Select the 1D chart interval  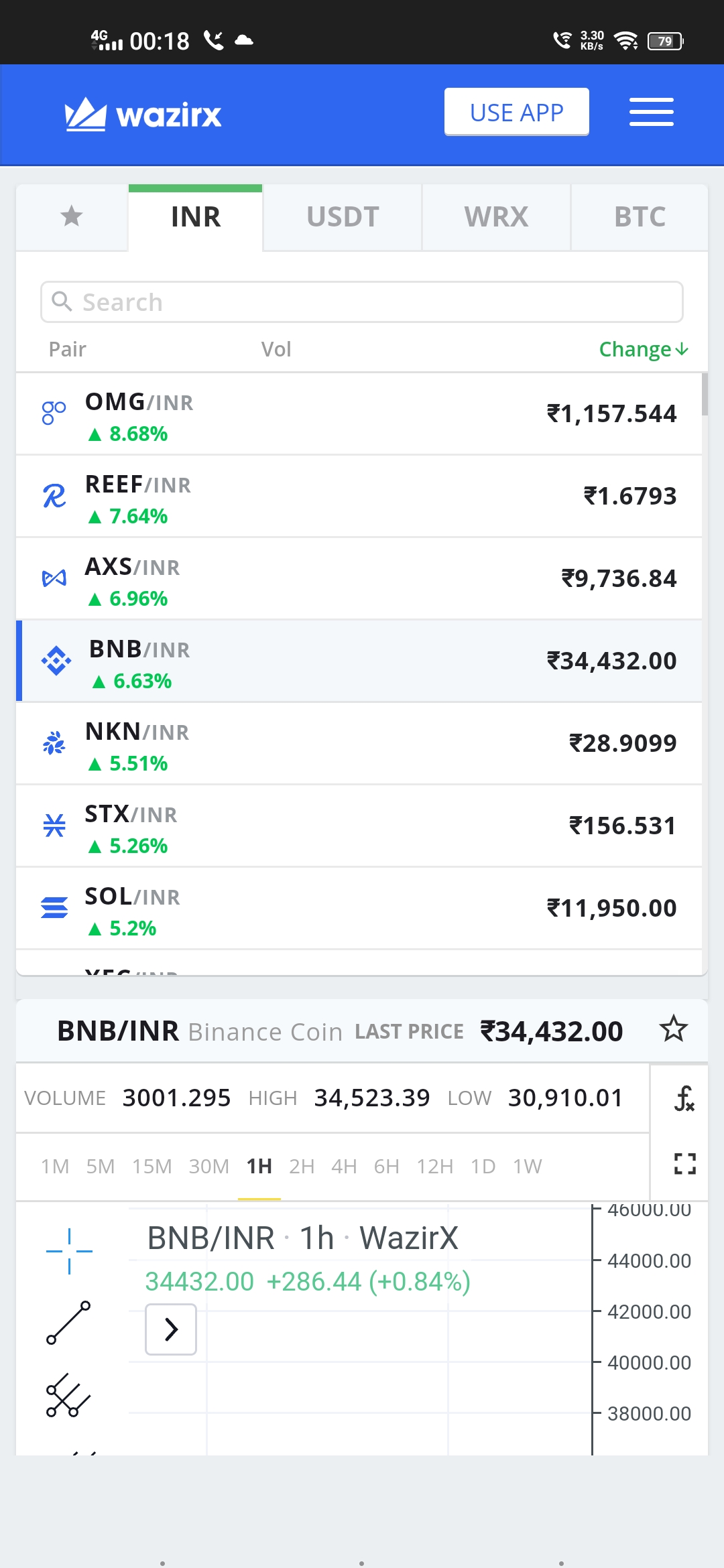tap(483, 1167)
